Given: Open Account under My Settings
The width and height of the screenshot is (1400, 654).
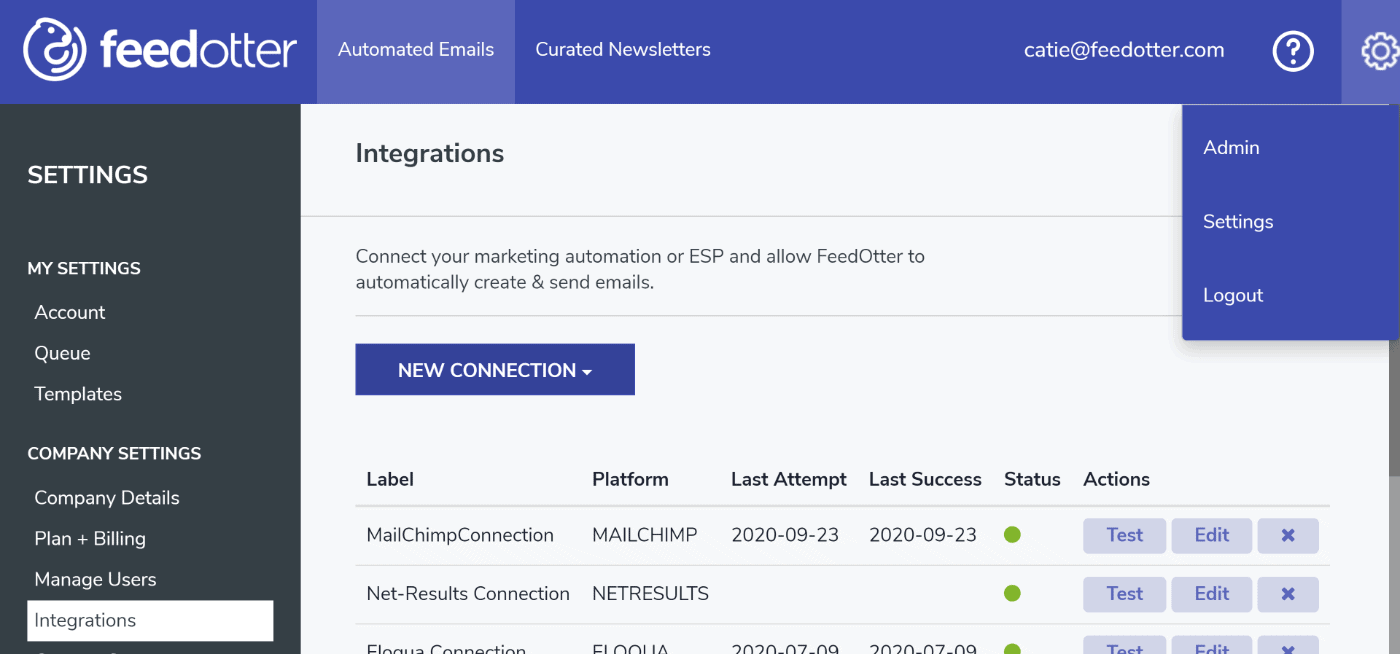Looking at the screenshot, I should [70, 313].
